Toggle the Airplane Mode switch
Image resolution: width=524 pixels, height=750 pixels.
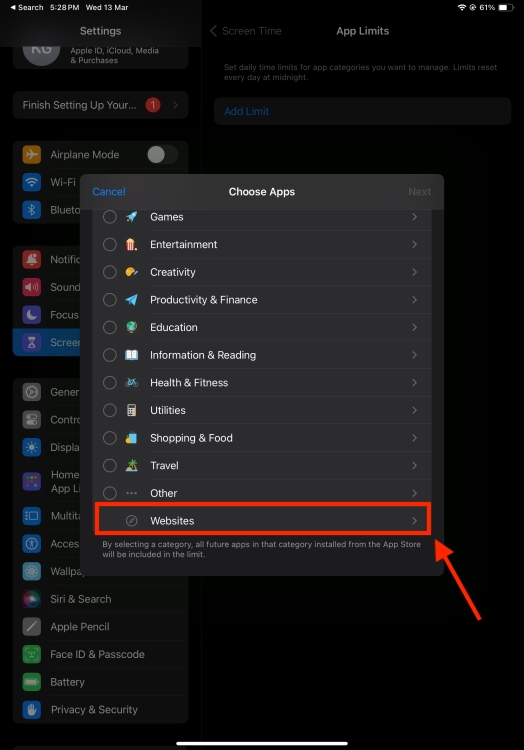point(163,154)
